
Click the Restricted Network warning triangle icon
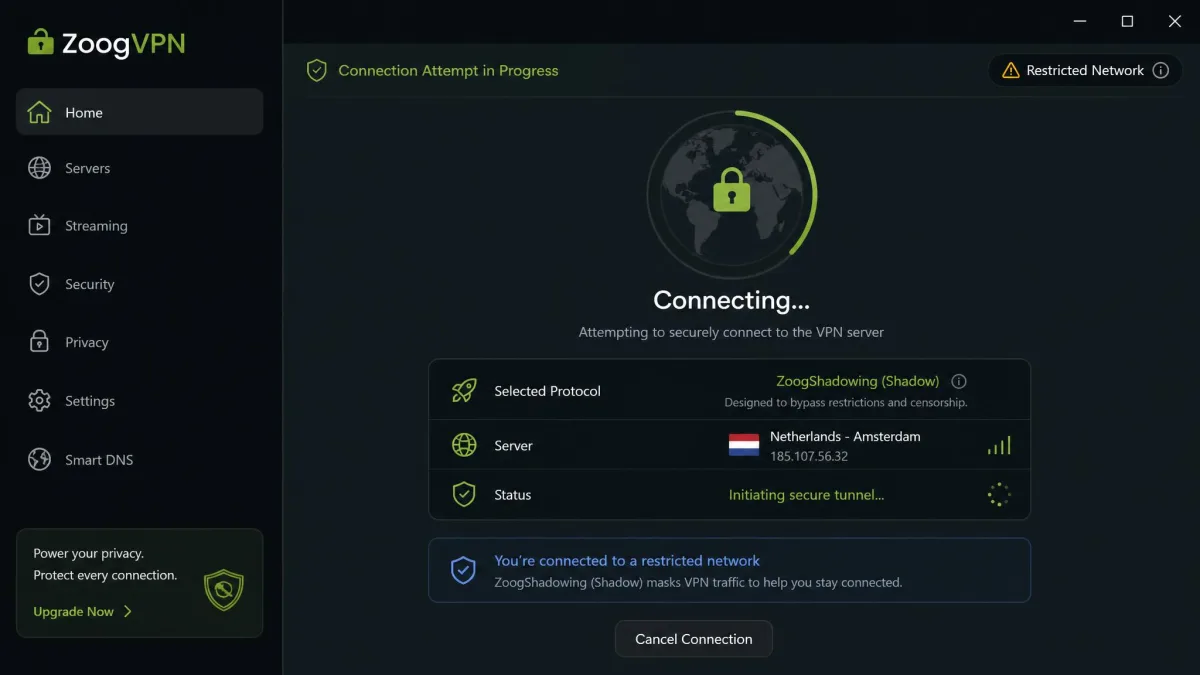(x=1010, y=70)
